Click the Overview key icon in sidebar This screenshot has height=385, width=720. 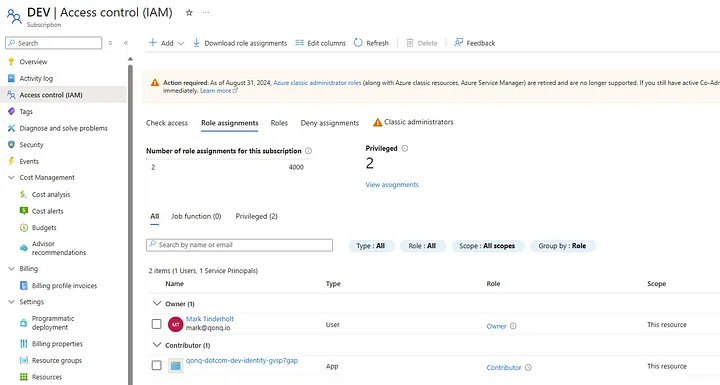click(x=11, y=62)
